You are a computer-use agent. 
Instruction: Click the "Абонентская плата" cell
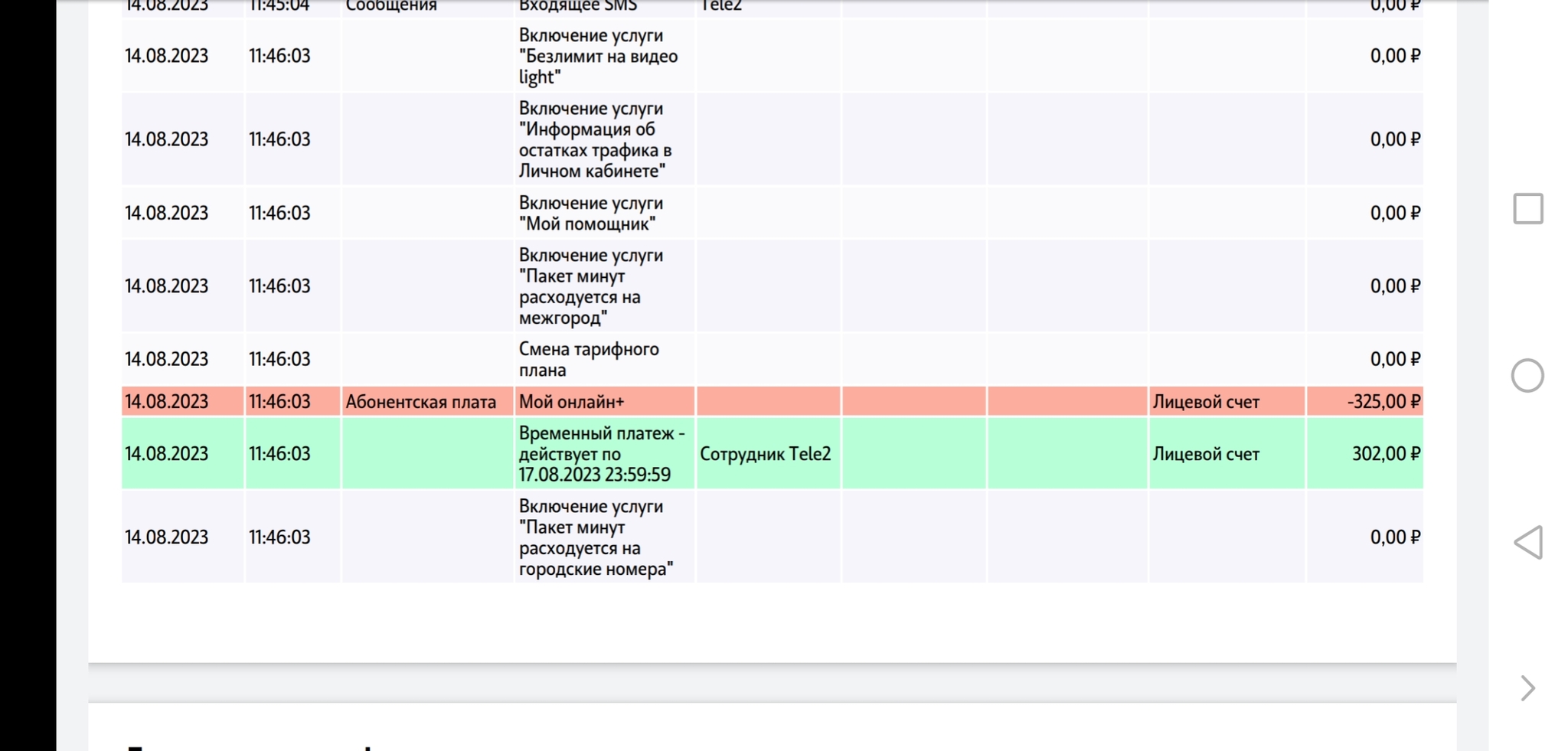pos(427,401)
